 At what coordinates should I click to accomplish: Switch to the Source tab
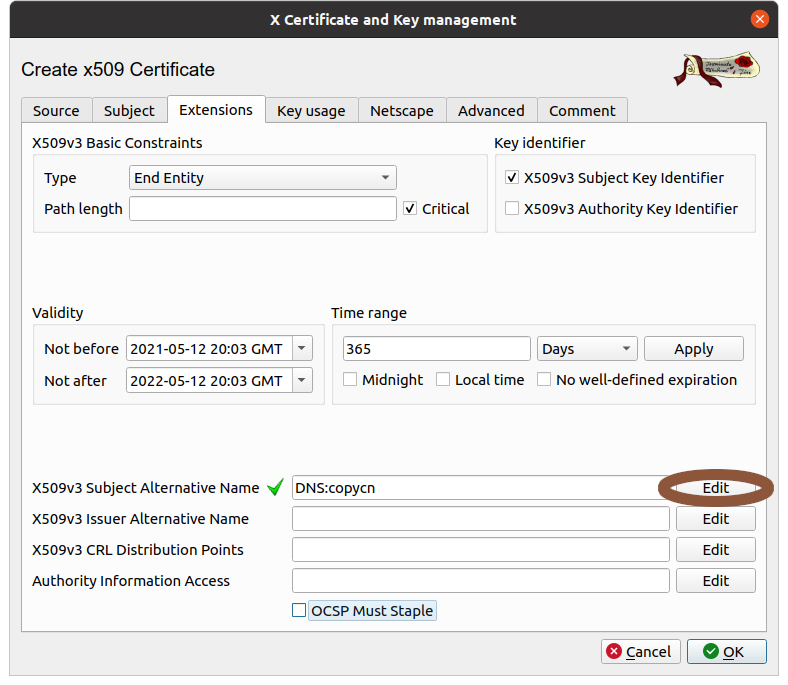coord(56,111)
